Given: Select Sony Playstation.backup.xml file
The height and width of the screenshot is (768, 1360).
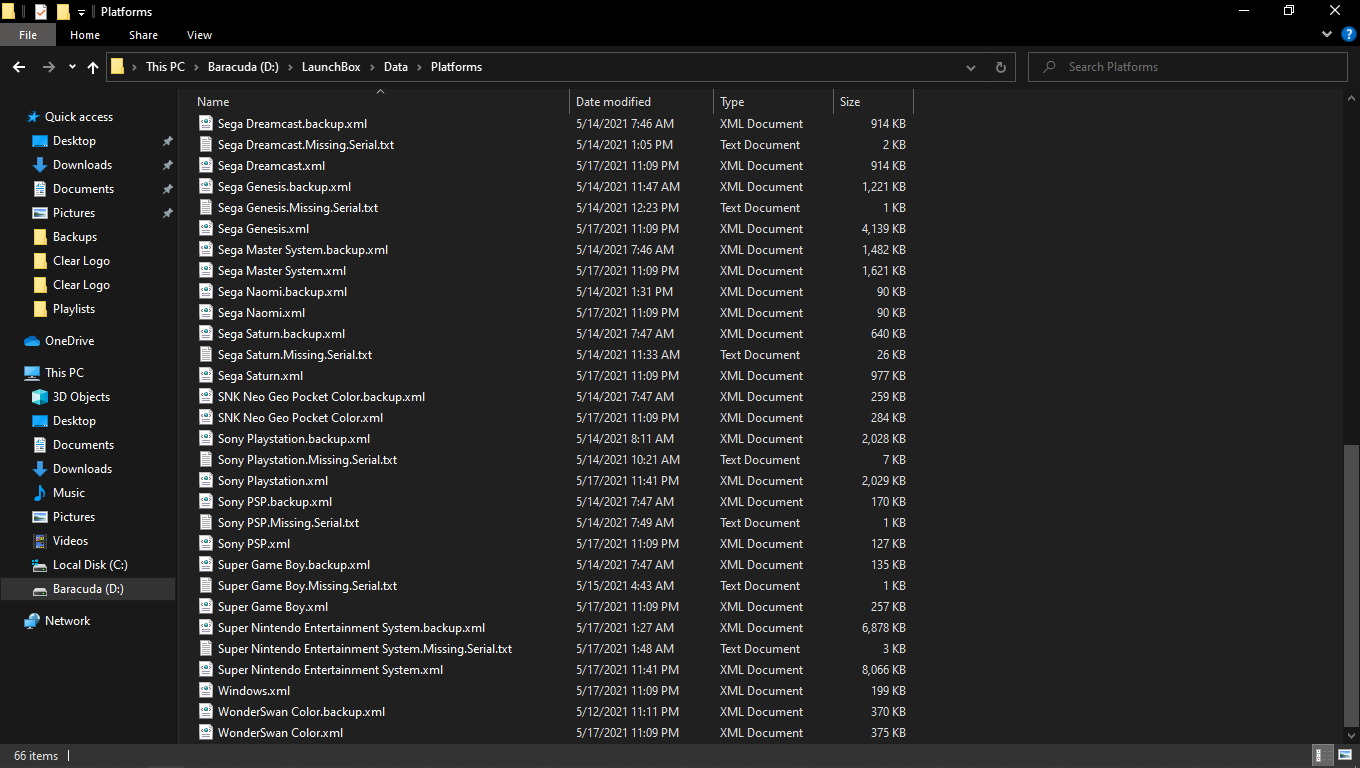Looking at the screenshot, I should [294, 439].
